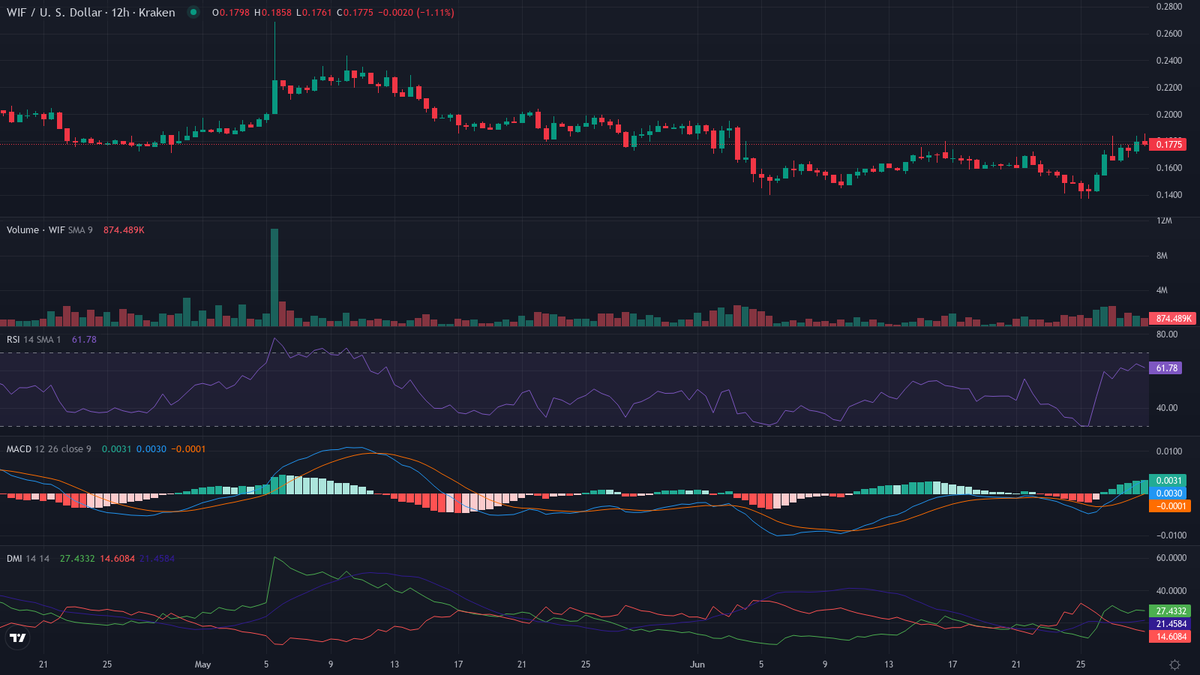This screenshot has width=1200, height=675.
Task: Click the 8M volume scale tick
Action: point(1163,256)
